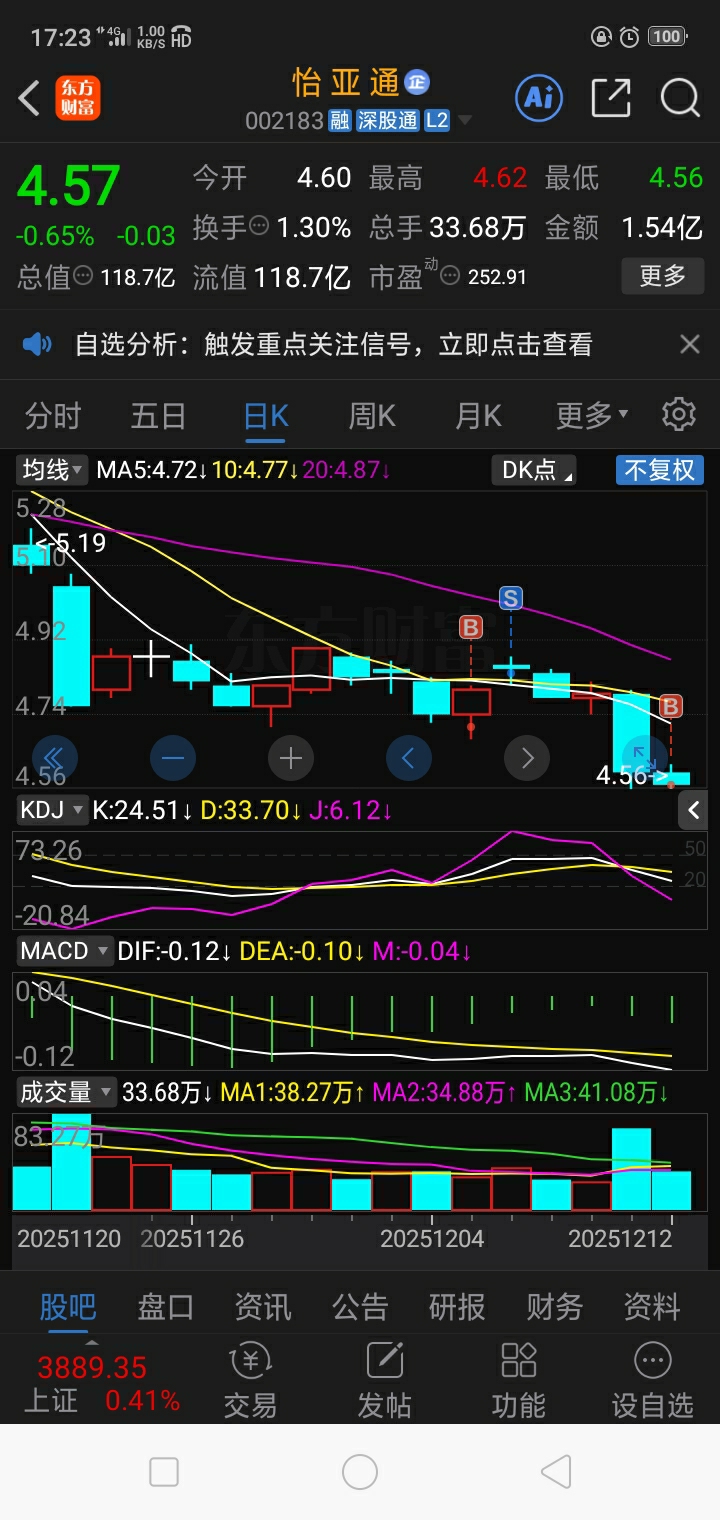Image resolution: width=720 pixels, height=1520 pixels.
Task: Tap the speaker icon in 自选分析 banner
Action: tap(37, 345)
